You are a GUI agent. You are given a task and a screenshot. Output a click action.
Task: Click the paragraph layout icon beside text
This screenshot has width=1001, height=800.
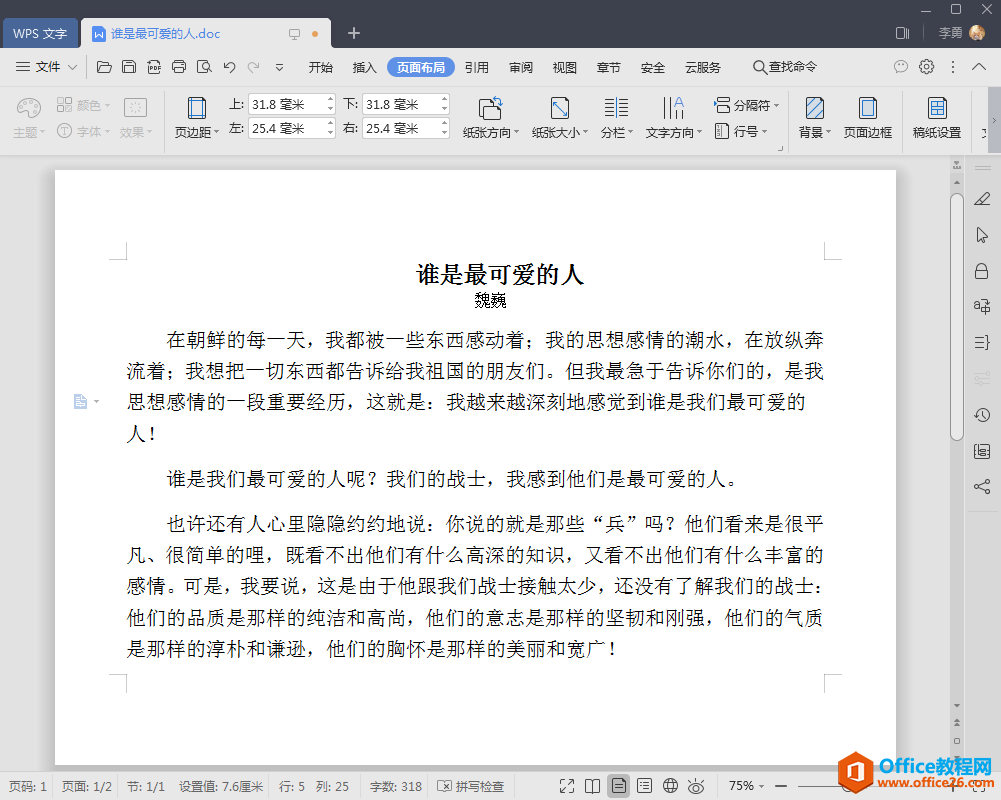(x=80, y=402)
